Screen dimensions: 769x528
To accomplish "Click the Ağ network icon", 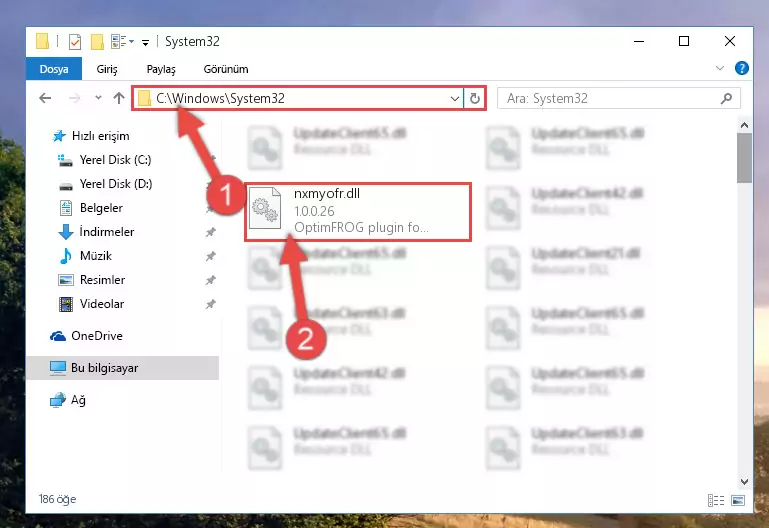I will click(x=58, y=400).
